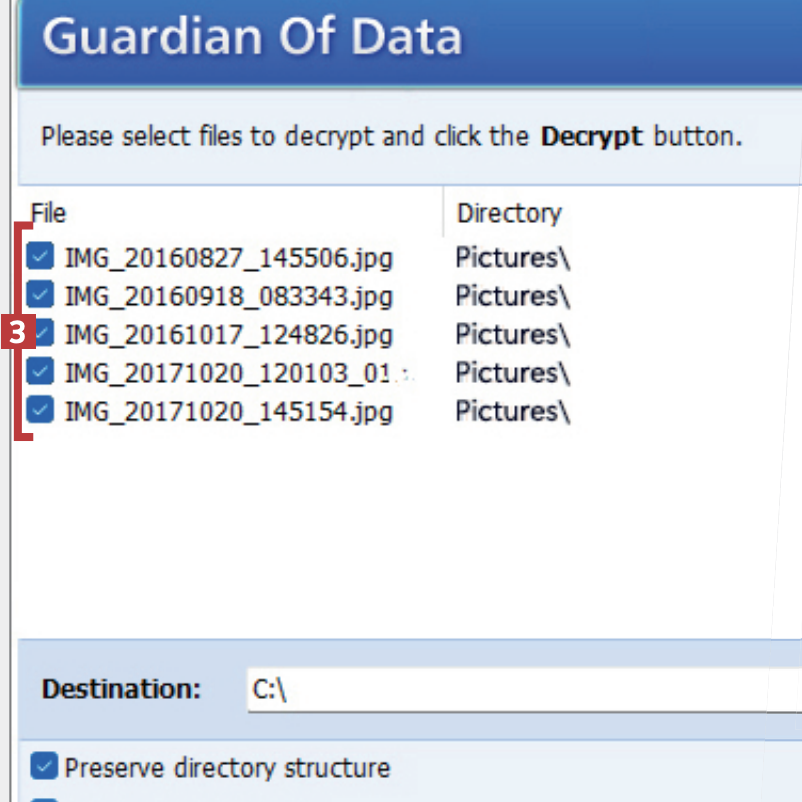Uncheck the IMG_20160827_145506.jpg checkbox
802x802 pixels.
41,258
